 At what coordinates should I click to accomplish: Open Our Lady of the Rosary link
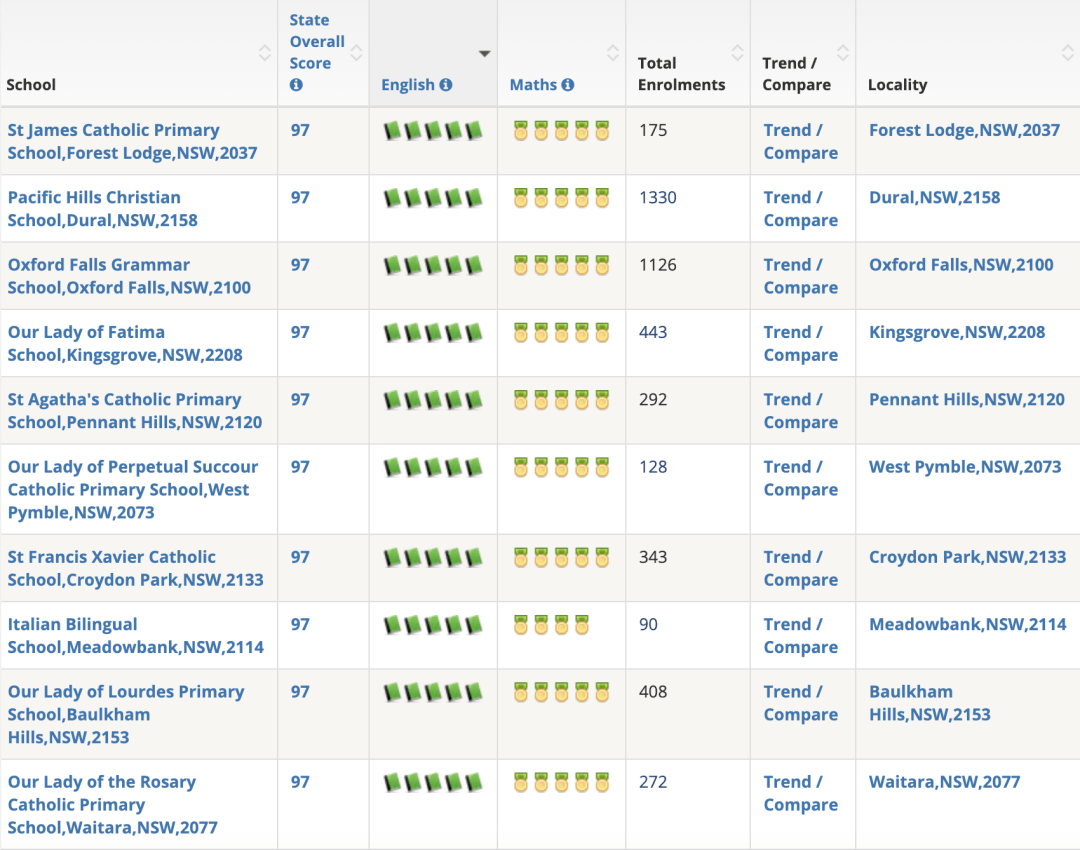click(x=112, y=805)
